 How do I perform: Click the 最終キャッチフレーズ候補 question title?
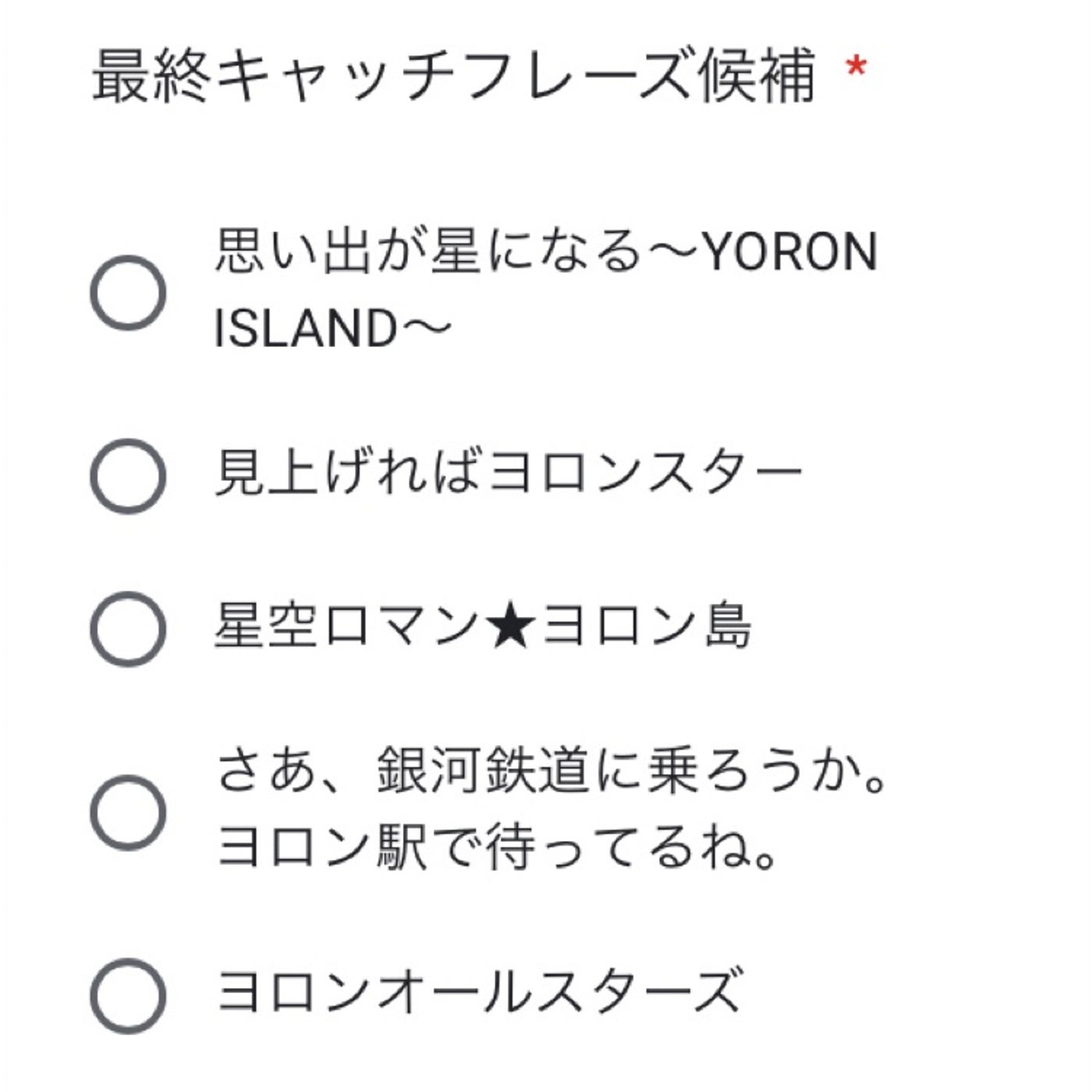click(x=454, y=76)
